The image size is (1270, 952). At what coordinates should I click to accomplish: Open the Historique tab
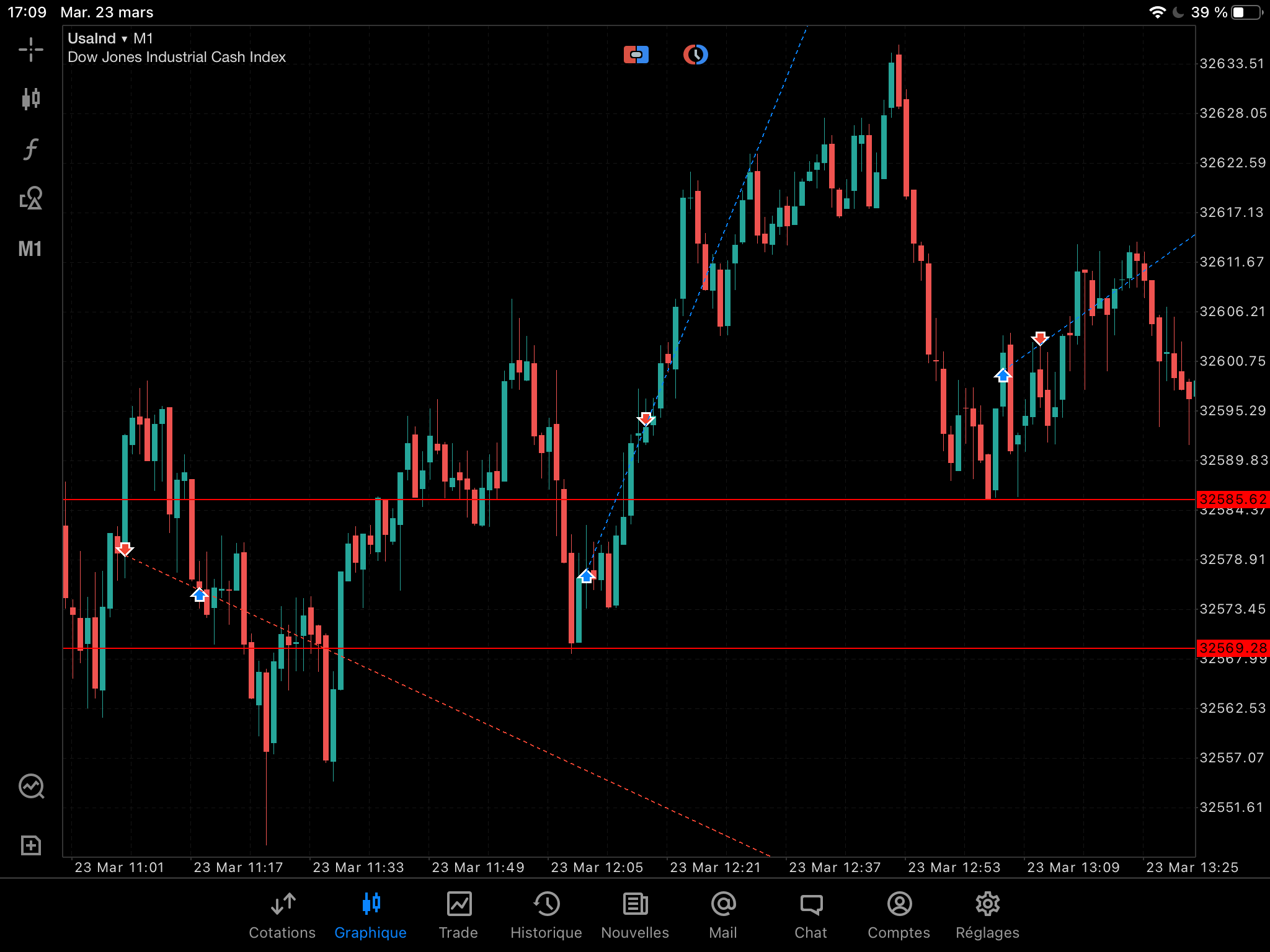[x=546, y=916]
